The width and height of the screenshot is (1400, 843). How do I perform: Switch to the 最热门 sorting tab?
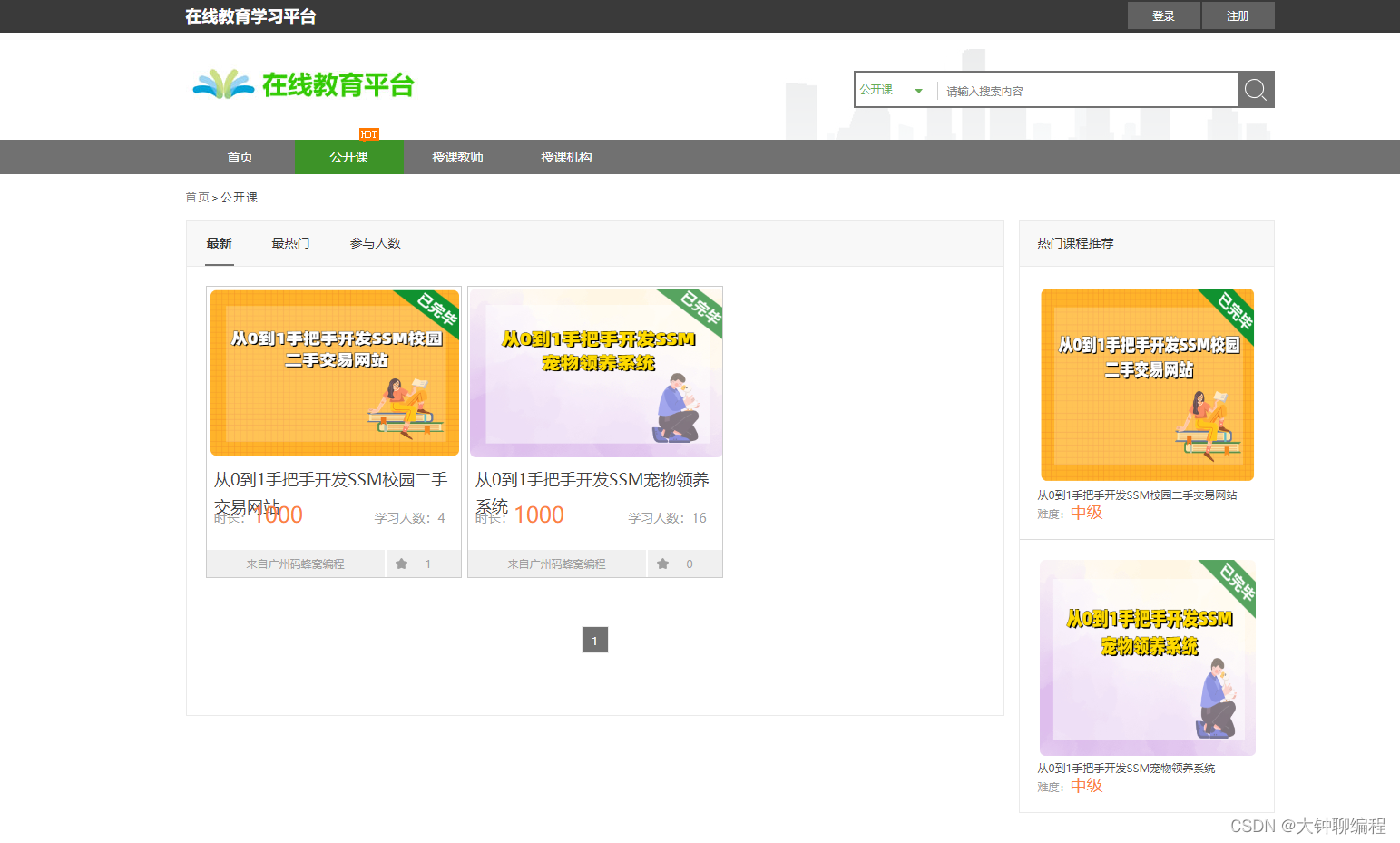click(x=290, y=242)
